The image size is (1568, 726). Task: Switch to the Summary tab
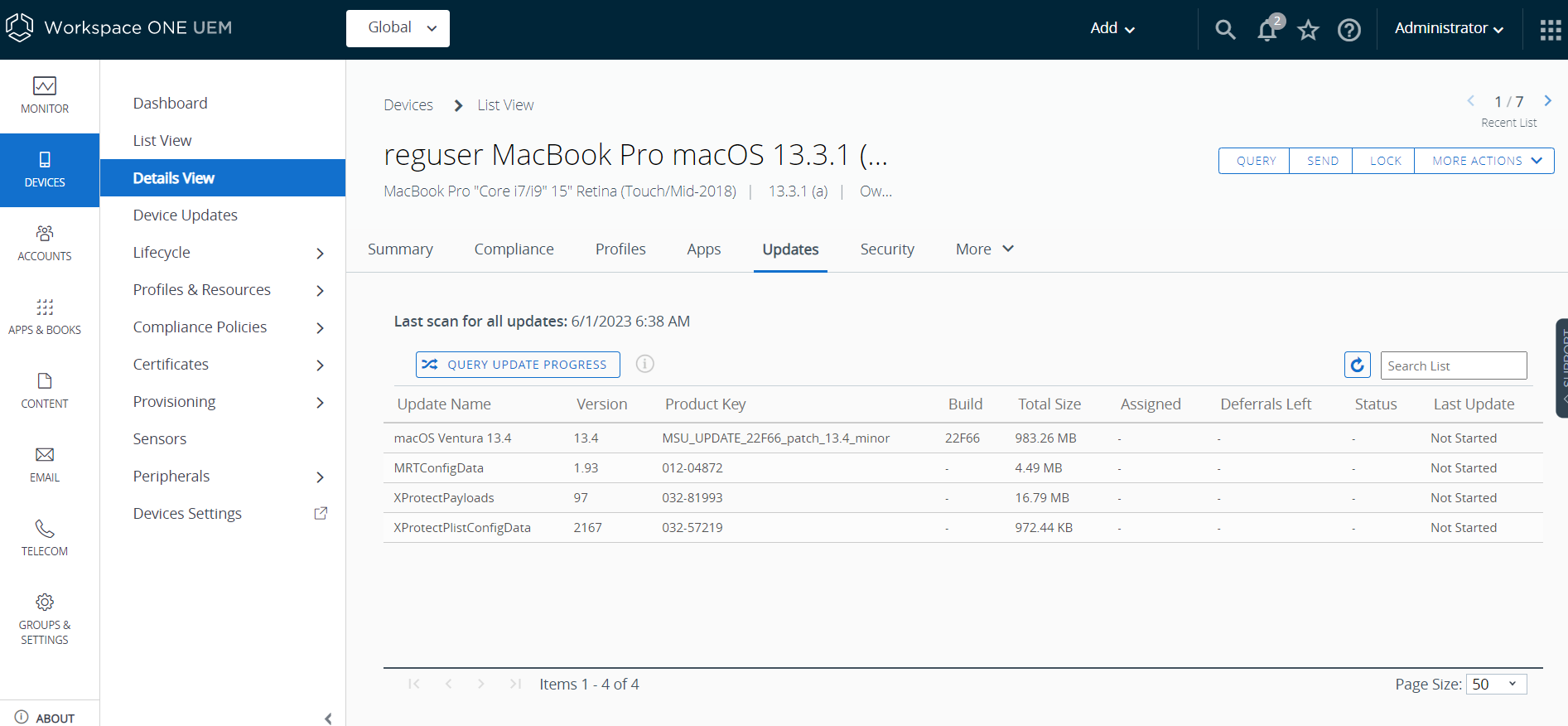[400, 249]
